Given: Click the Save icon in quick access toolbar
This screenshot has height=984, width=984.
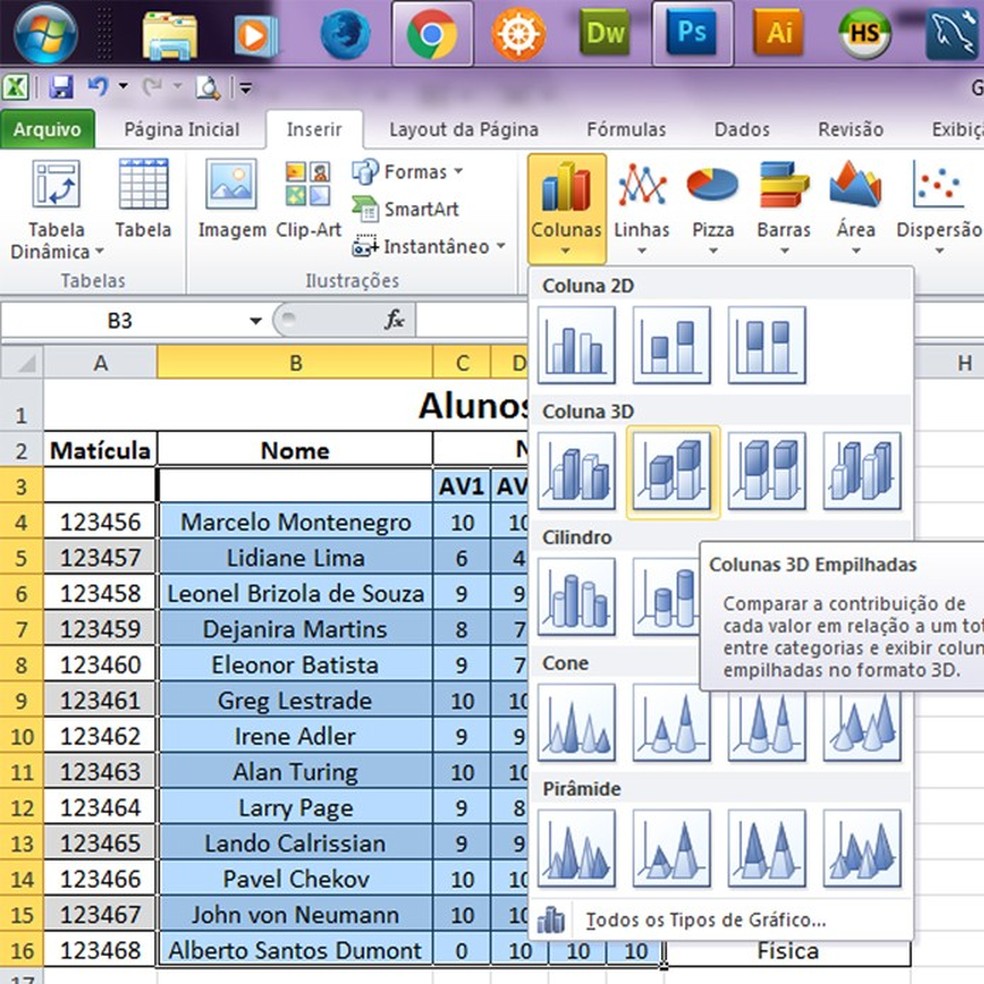Looking at the screenshot, I should coord(61,88).
